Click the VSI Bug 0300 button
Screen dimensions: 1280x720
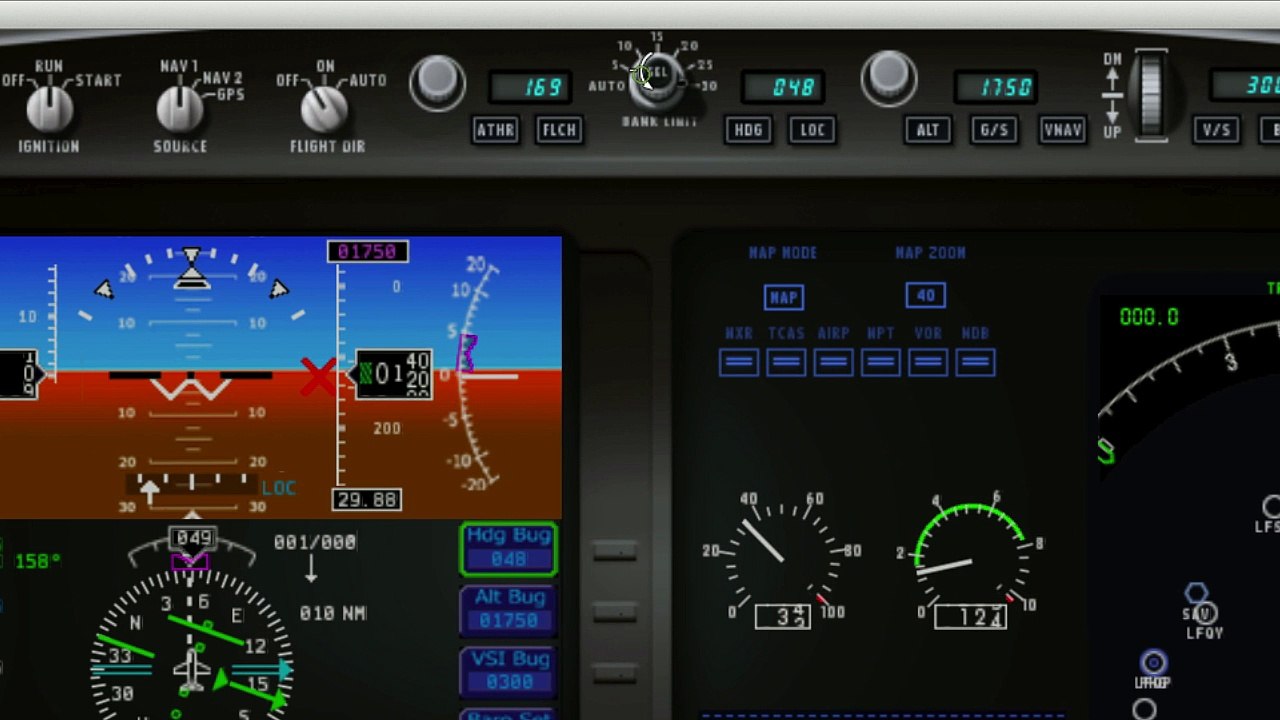508,673
